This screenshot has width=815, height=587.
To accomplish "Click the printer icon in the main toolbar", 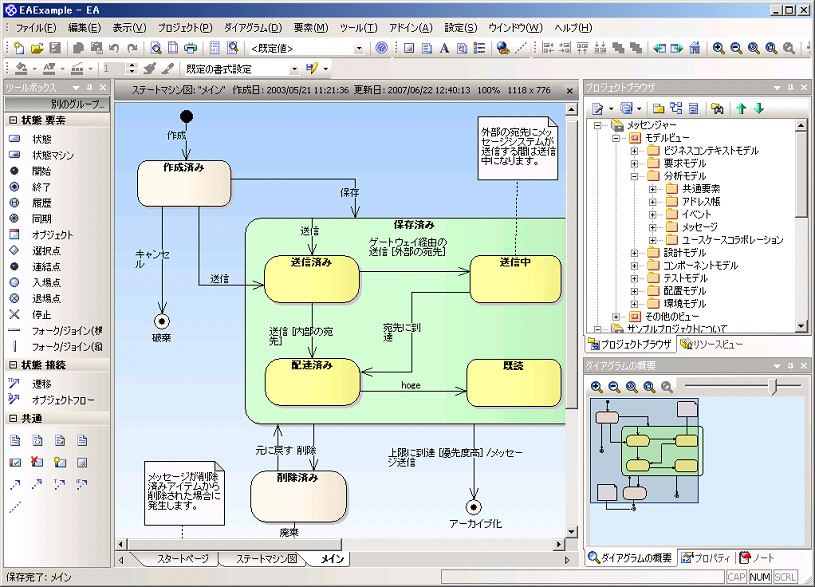I will (x=191, y=48).
